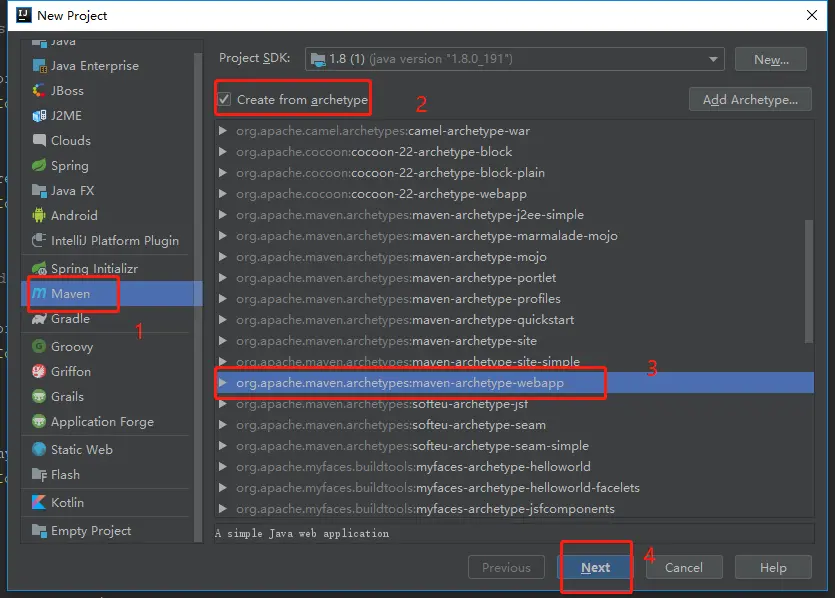Click the Application Forge icon

click(x=39, y=422)
